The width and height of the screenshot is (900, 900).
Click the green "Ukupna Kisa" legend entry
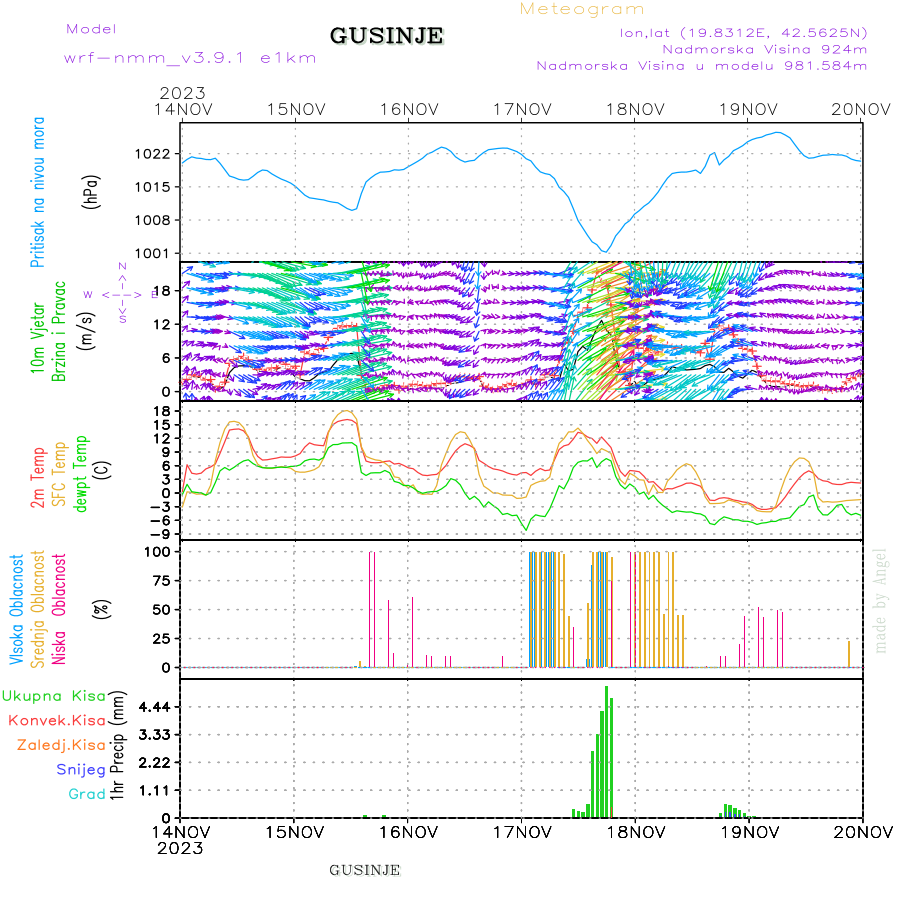tap(54, 696)
